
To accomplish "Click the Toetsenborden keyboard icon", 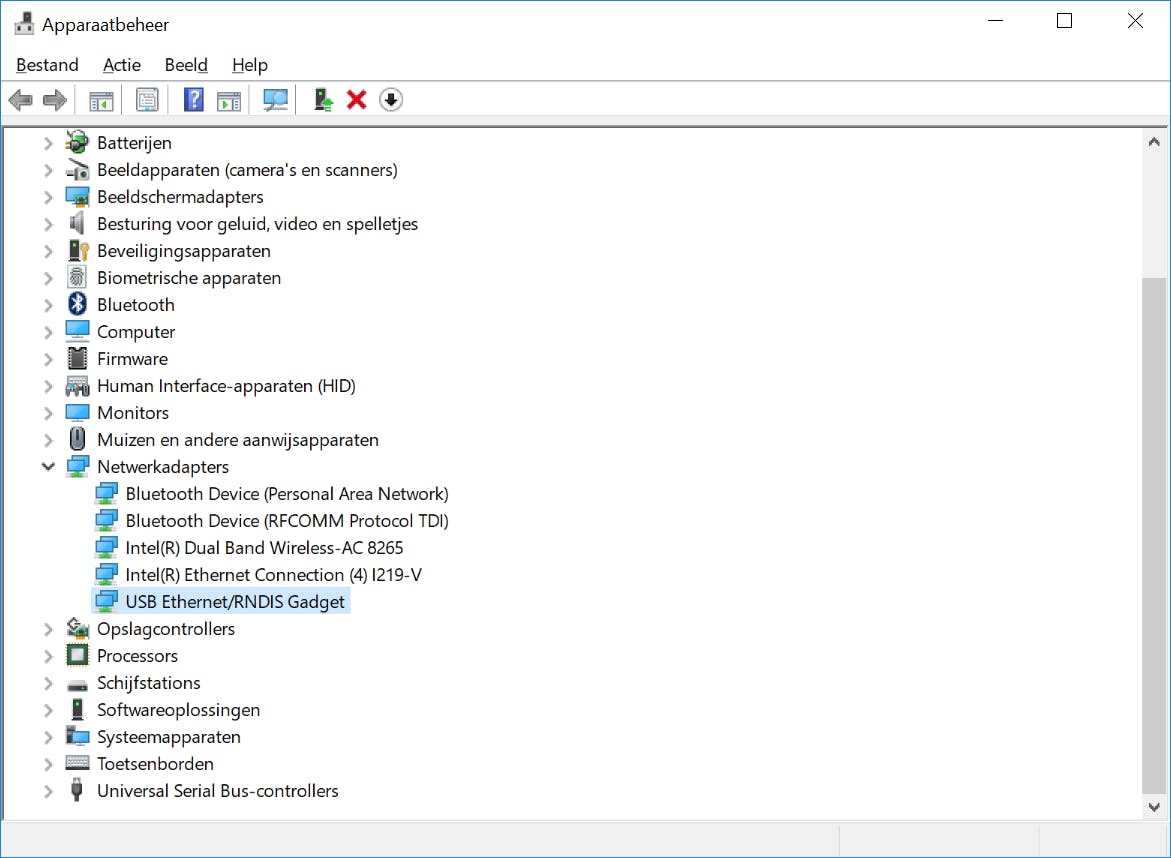I will (x=77, y=762).
